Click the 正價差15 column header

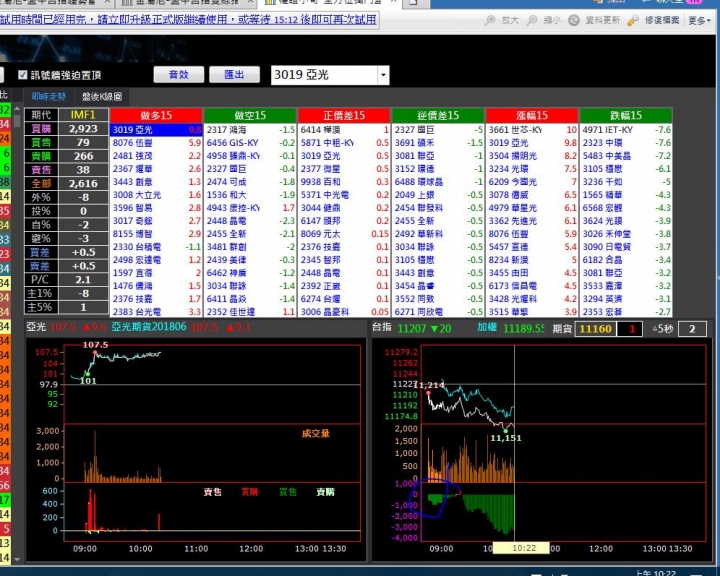344,115
